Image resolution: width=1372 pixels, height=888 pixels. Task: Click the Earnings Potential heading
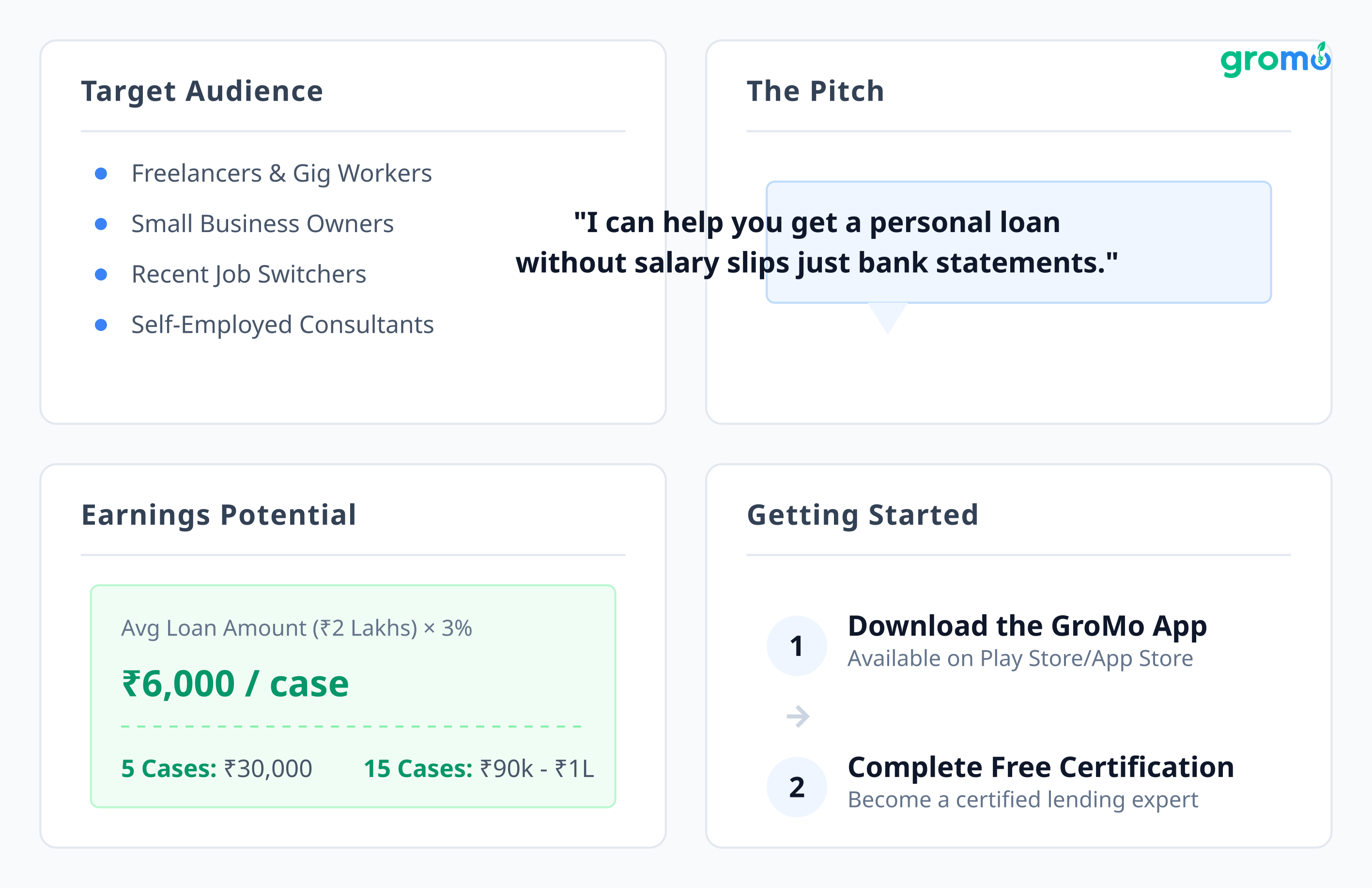218,515
